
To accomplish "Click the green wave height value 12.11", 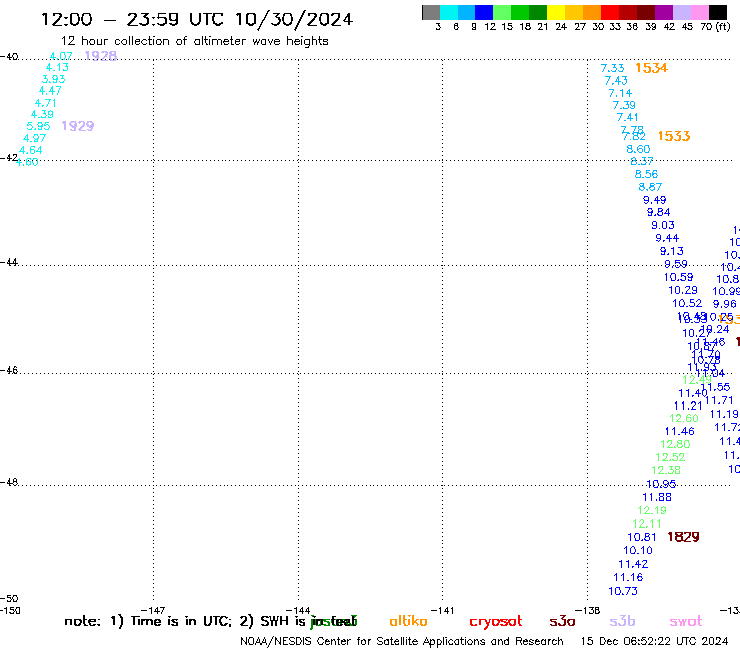I will tap(647, 524).
